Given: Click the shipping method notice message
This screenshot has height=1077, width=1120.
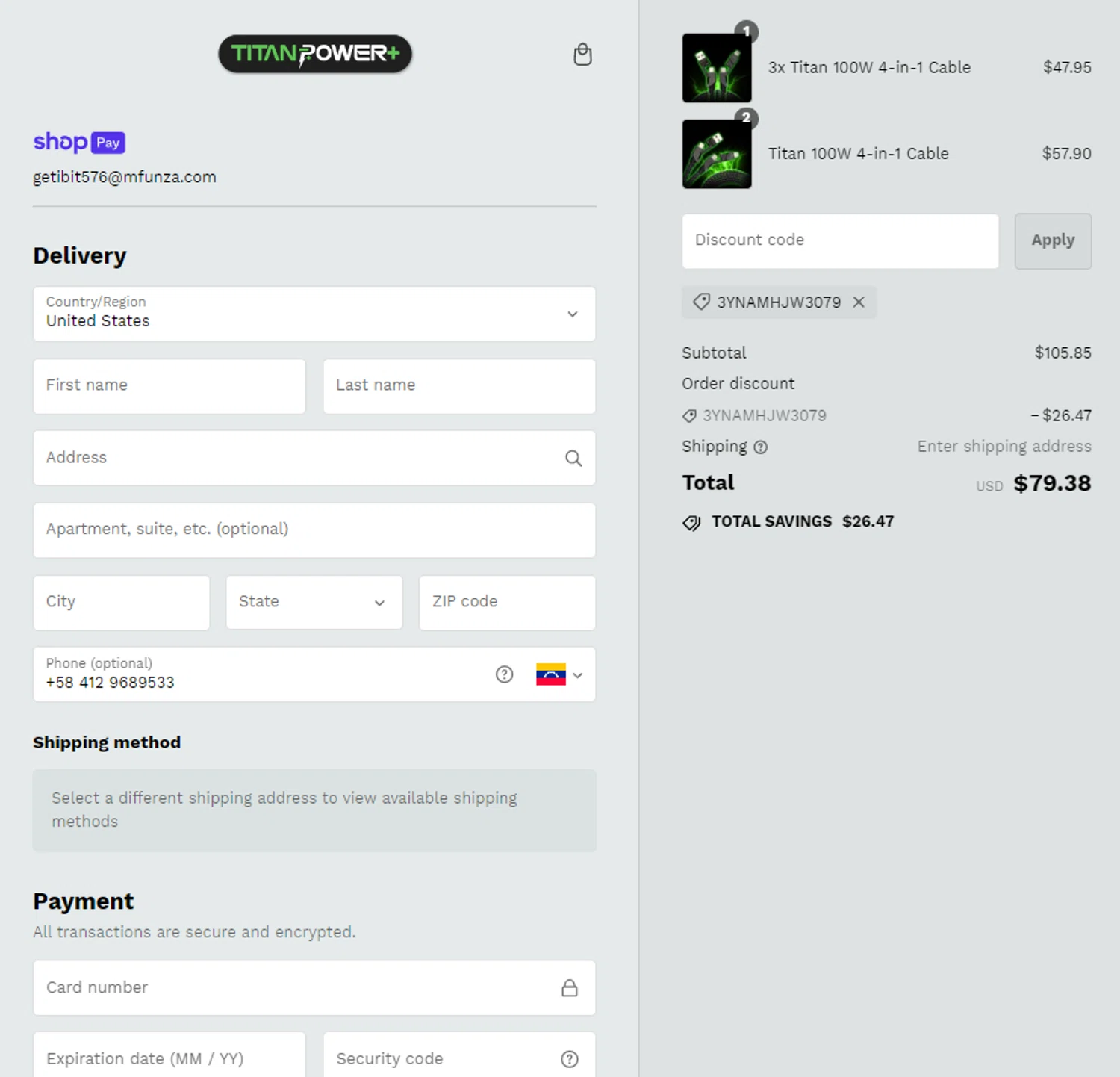Looking at the screenshot, I should (314, 810).
